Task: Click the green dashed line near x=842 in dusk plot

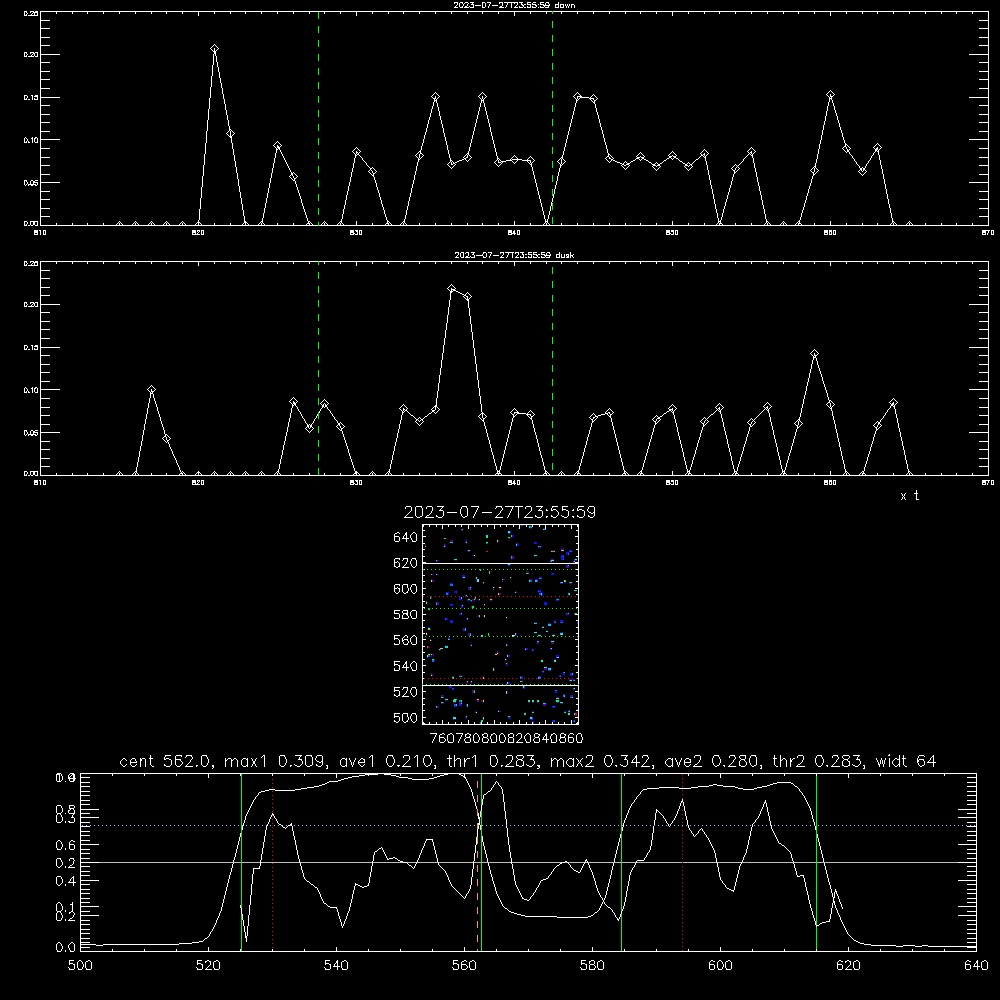Action: [x=552, y=370]
